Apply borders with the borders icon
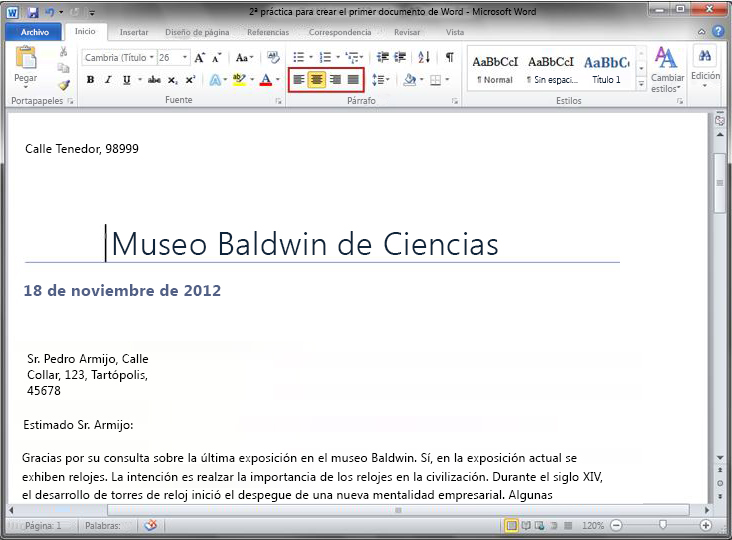The image size is (732, 540). [x=435, y=80]
